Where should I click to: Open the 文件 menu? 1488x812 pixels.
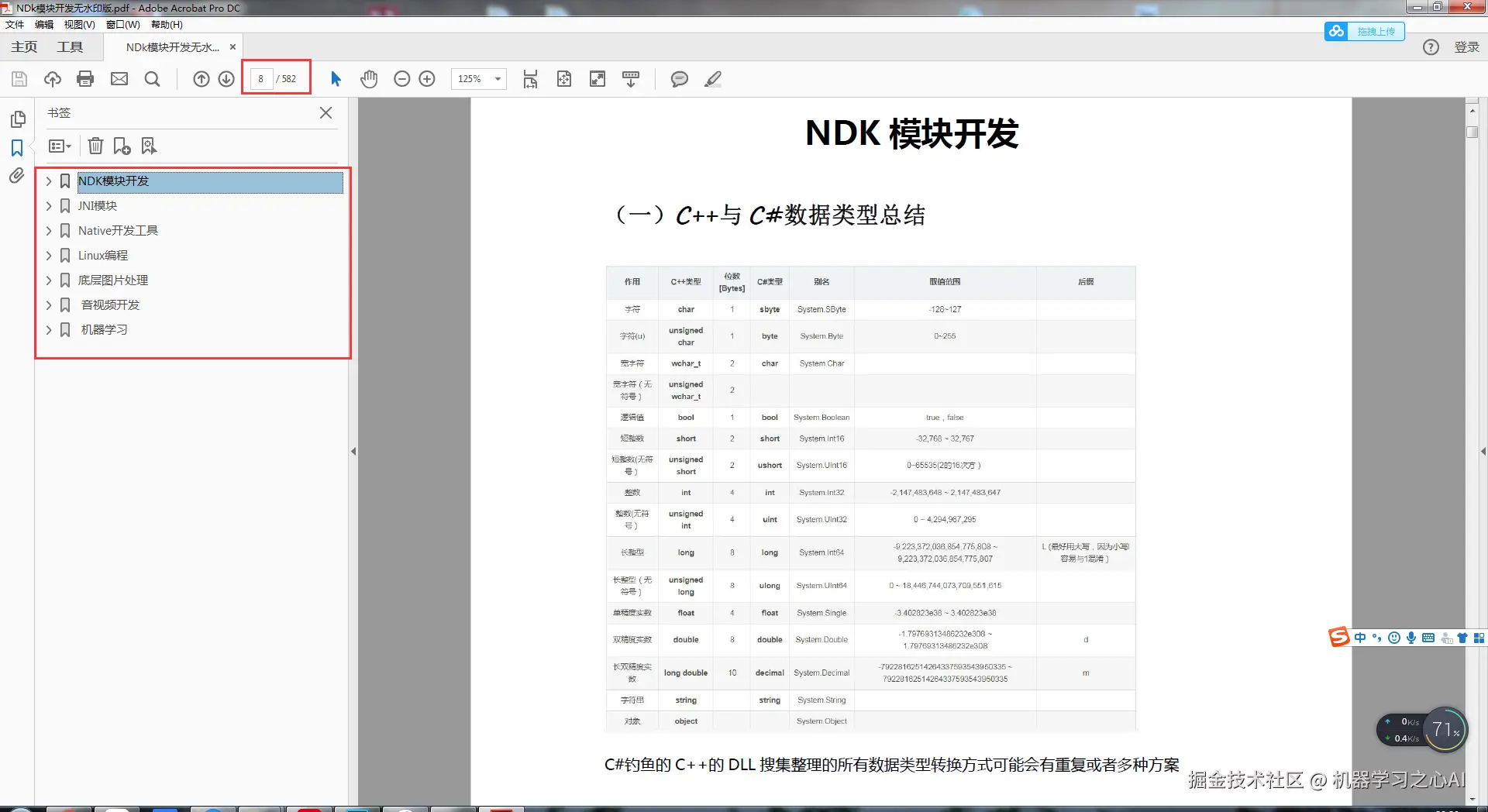point(15,25)
